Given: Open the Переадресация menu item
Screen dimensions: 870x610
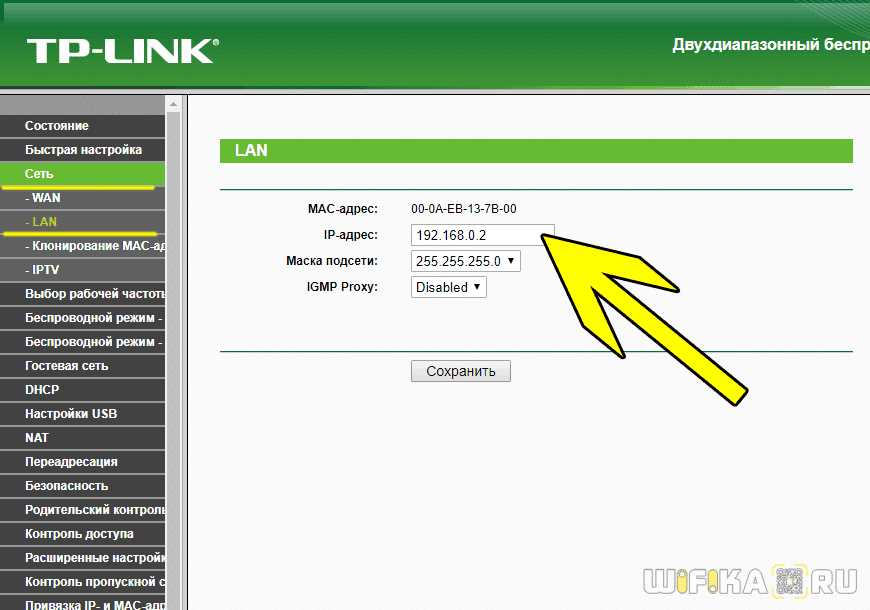Looking at the screenshot, I should tap(83, 461).
